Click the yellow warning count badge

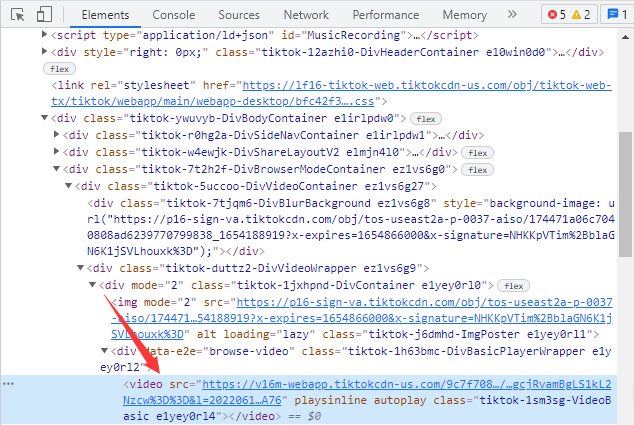tap(584, 15)
